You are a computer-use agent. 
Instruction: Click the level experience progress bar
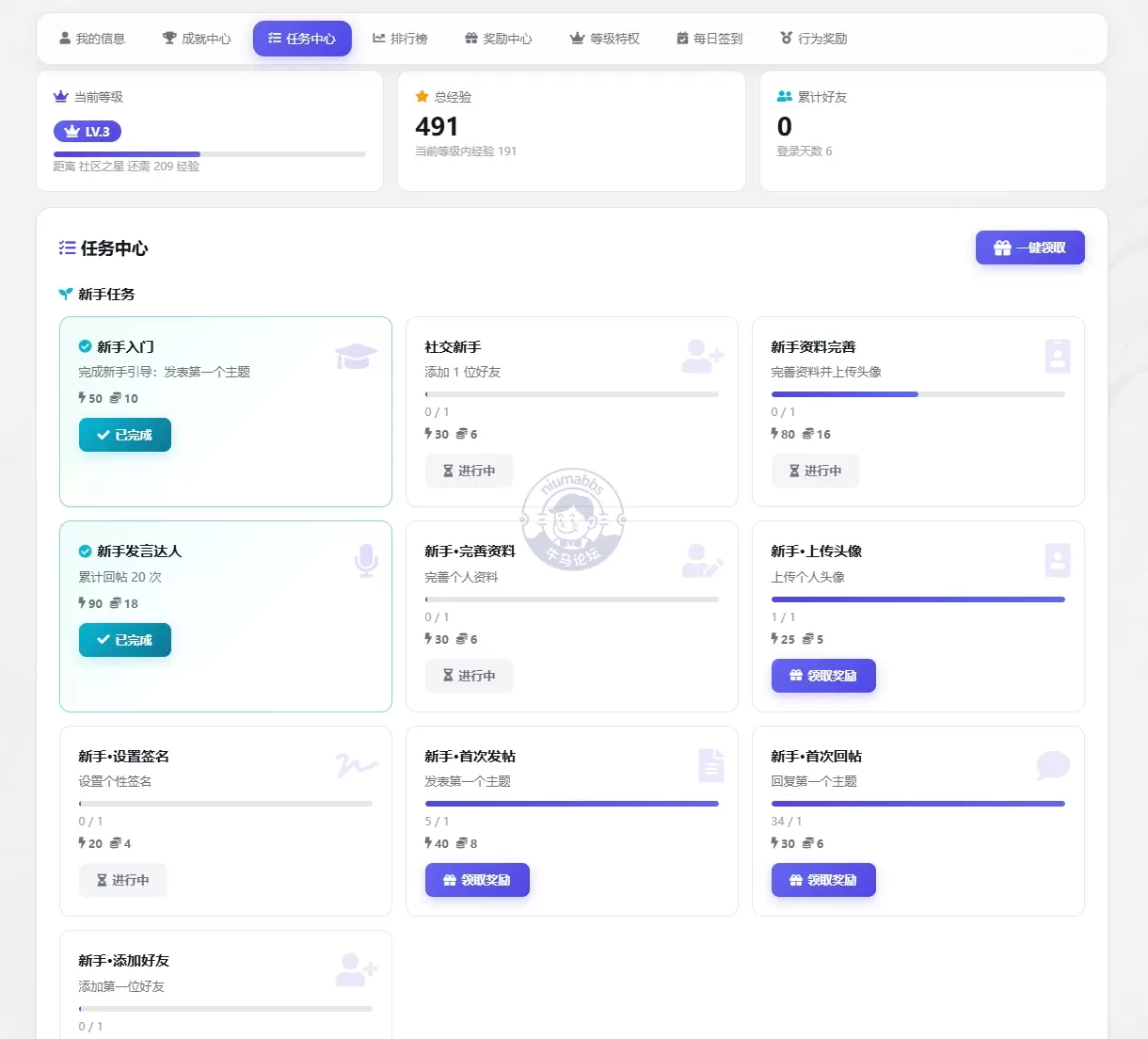click(209, 153)
